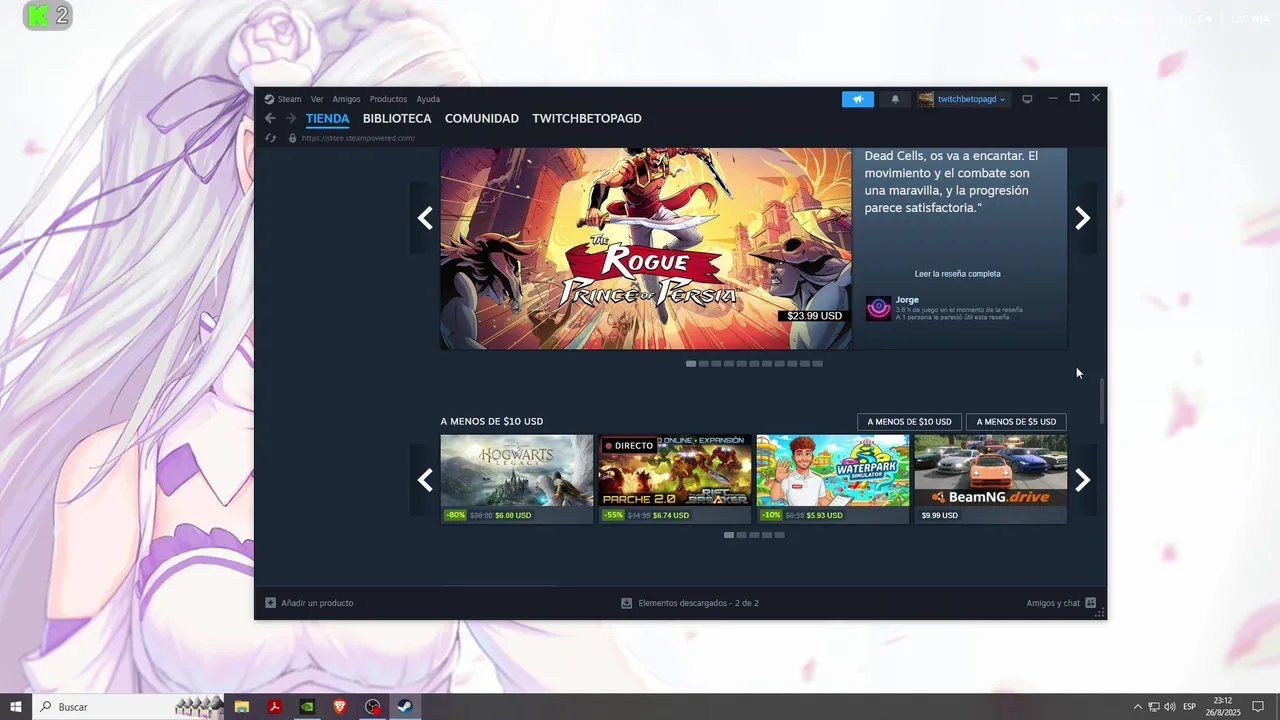
Task: Click the A MENOS DE $10 USD heading
Action: tap(492, 422)
